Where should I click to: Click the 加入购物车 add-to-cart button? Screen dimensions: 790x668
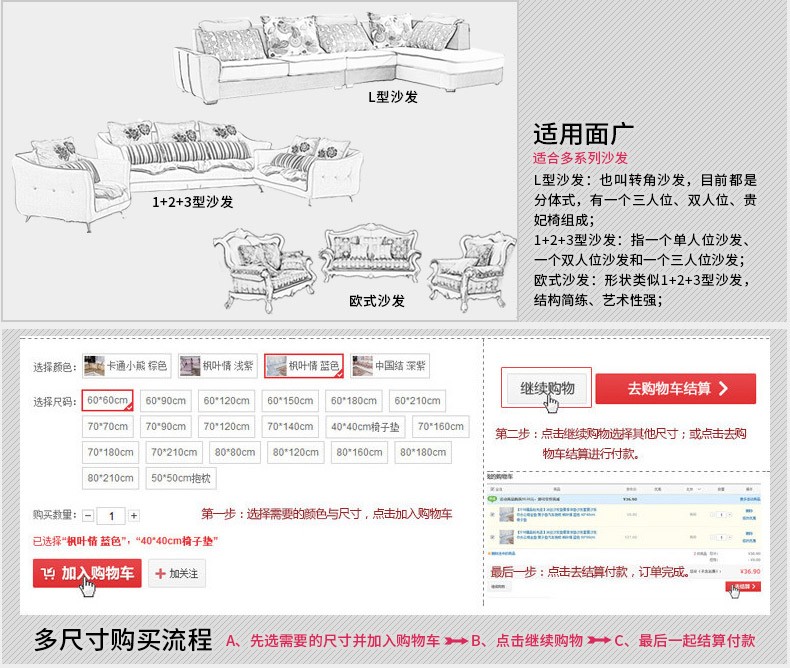87,573
